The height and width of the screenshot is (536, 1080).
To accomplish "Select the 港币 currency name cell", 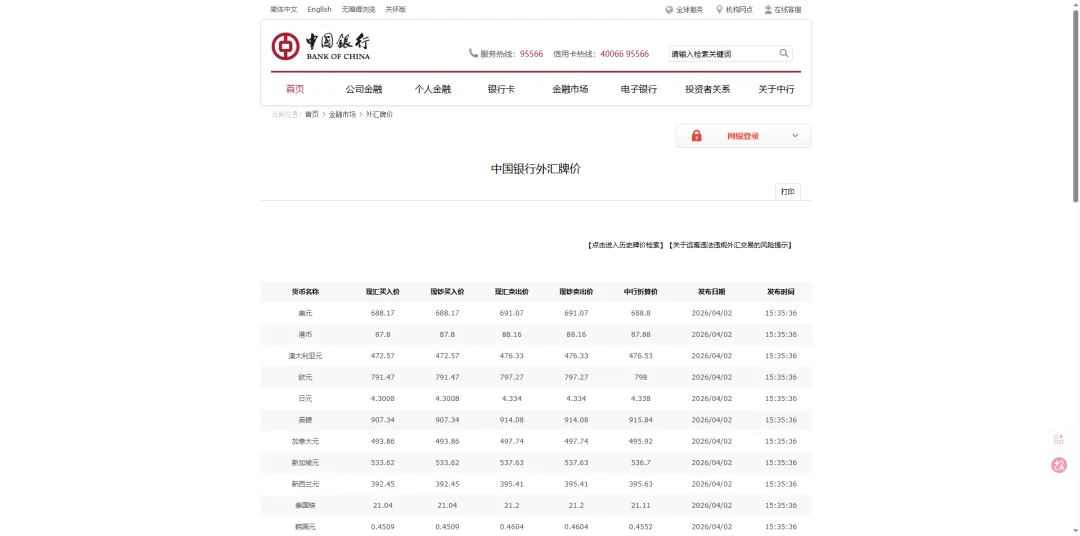I will [305, 335].
